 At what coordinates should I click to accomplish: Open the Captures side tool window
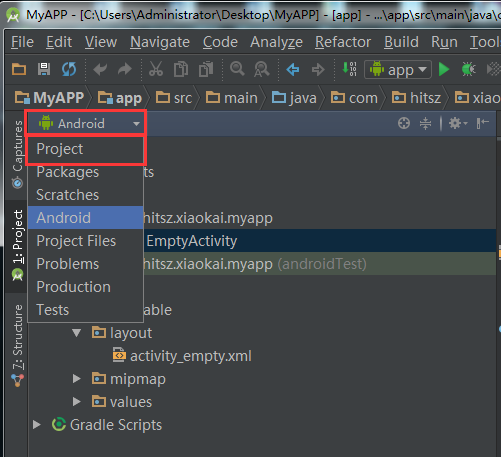(x=17, y=154)
